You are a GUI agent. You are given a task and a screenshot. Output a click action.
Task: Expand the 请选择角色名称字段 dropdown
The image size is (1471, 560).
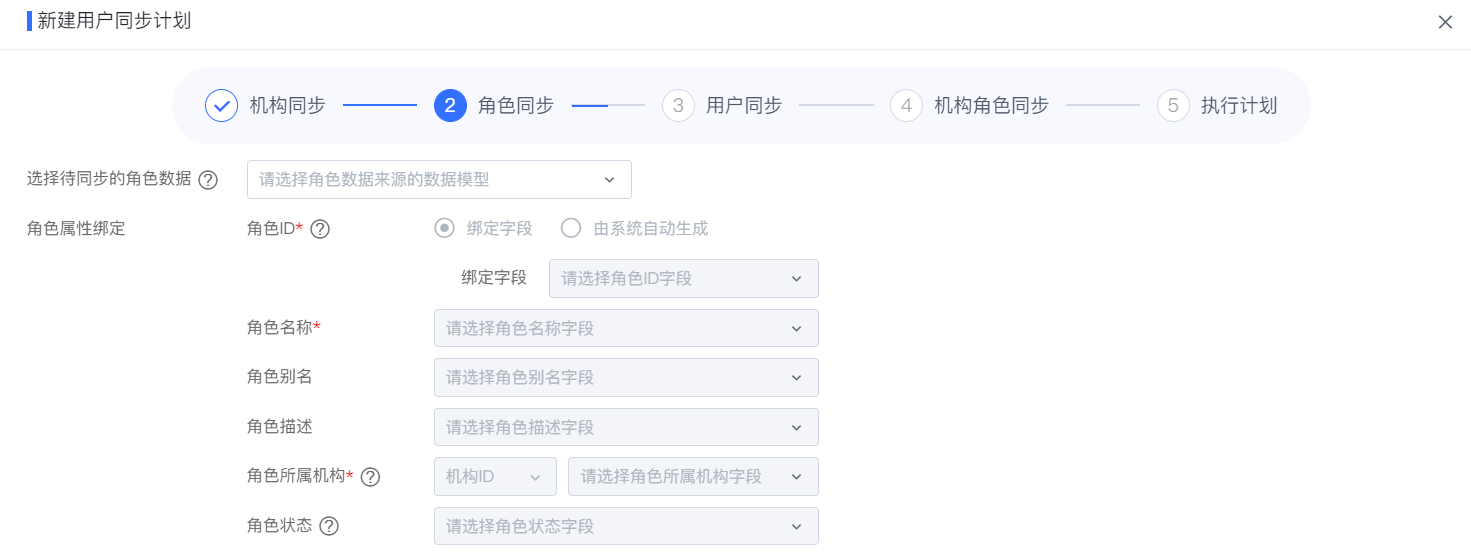pyautogui.click(x=626, y=328)
